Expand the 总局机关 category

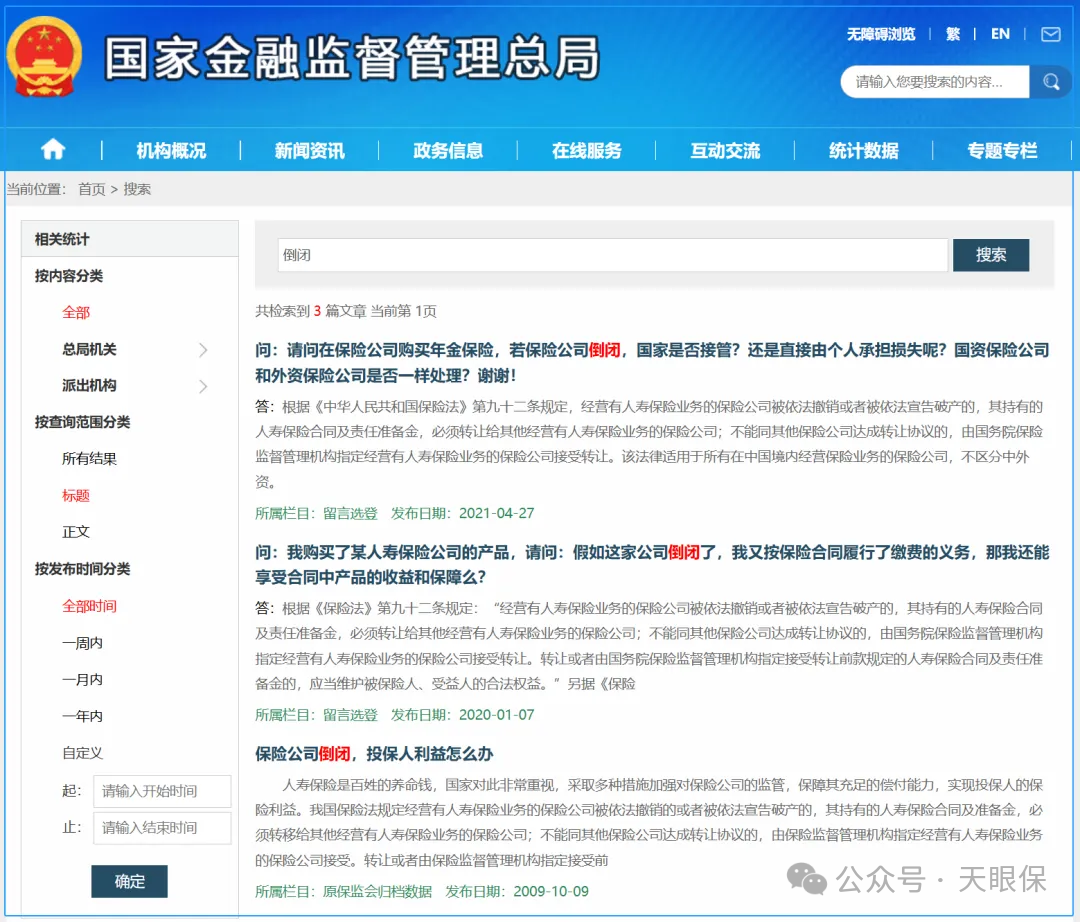click(89, 350)
